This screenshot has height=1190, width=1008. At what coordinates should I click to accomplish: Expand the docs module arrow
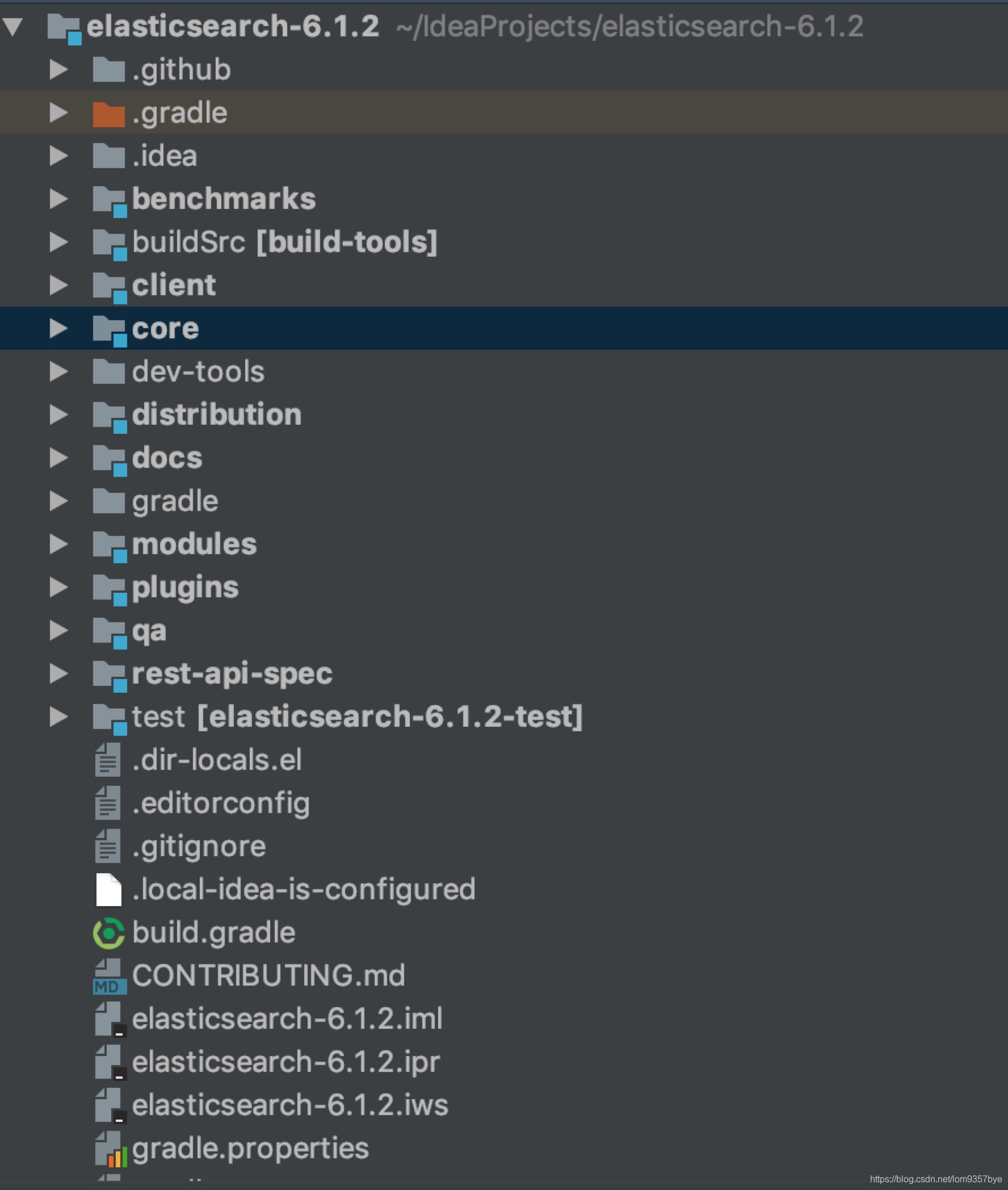pyautogui.click(x=59, y=458)
